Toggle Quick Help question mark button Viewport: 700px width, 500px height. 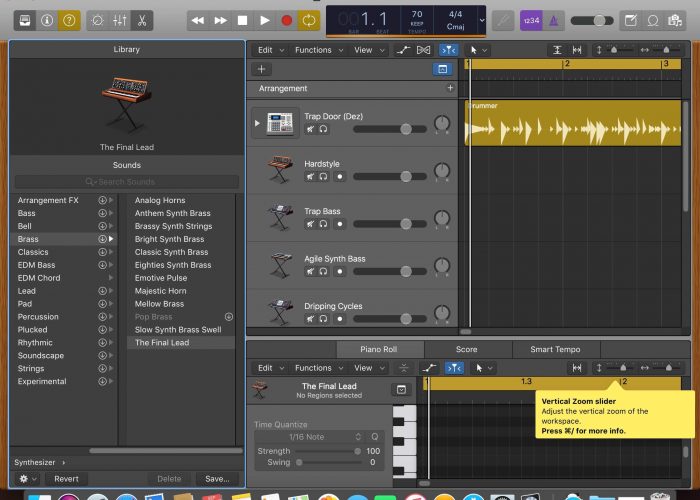pyautogui.click(x=69, y=21)
